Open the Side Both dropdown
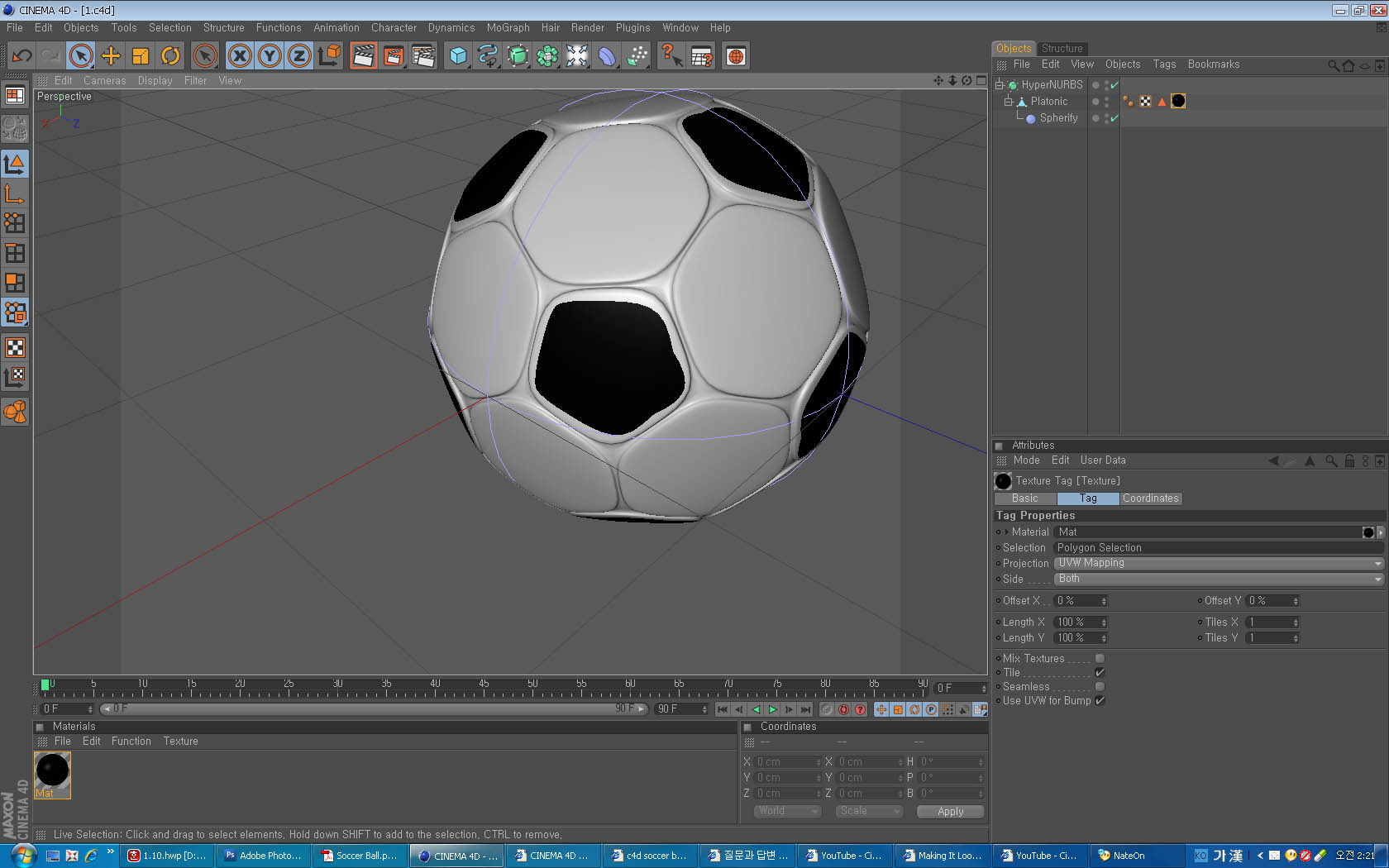 [x=1219, y=579]
